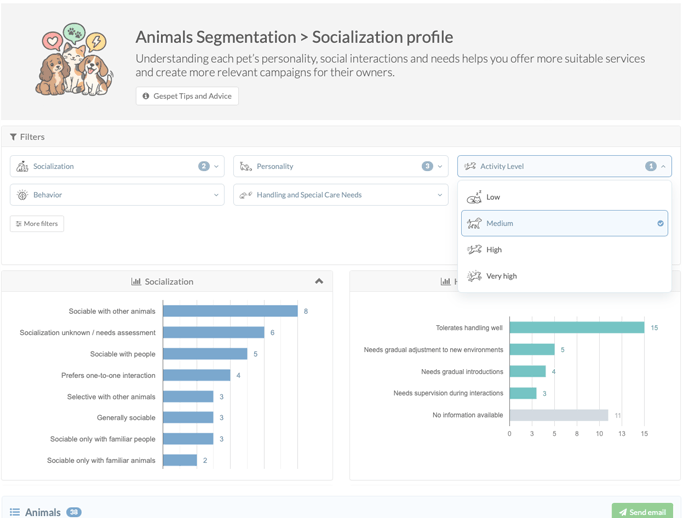
Task: Collapse the Activity Level dropdown
Action: [564, 166]
